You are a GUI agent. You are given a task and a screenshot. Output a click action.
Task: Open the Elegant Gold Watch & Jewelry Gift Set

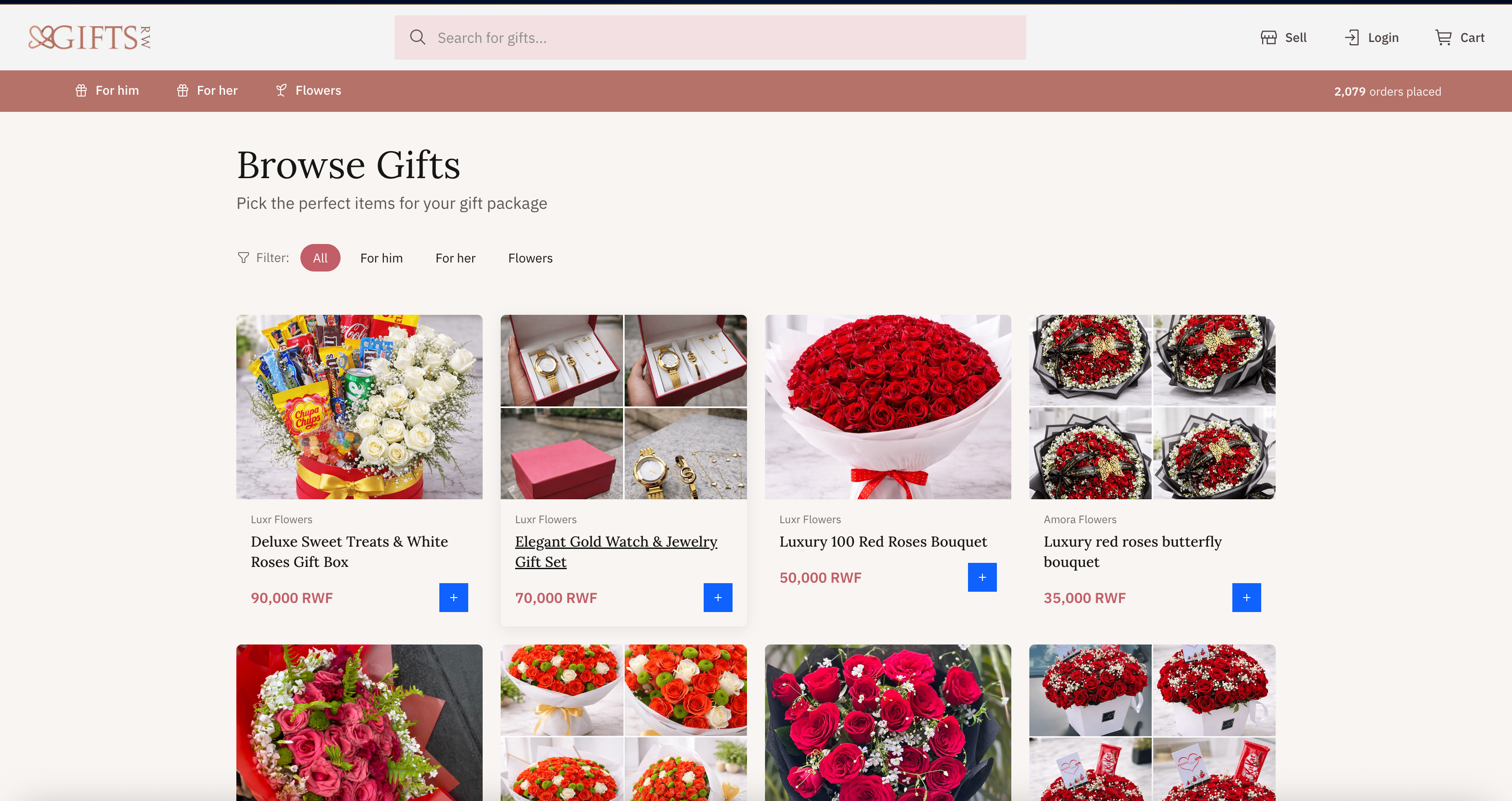click(615, 551)
